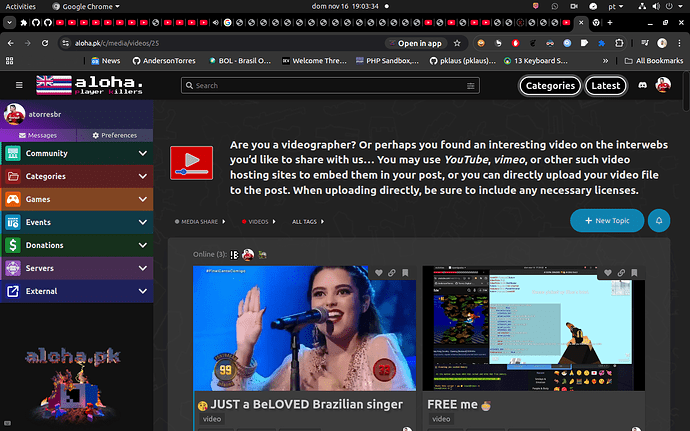Click the forum Search input field
690x431 pixels.
tap(340, 86)
